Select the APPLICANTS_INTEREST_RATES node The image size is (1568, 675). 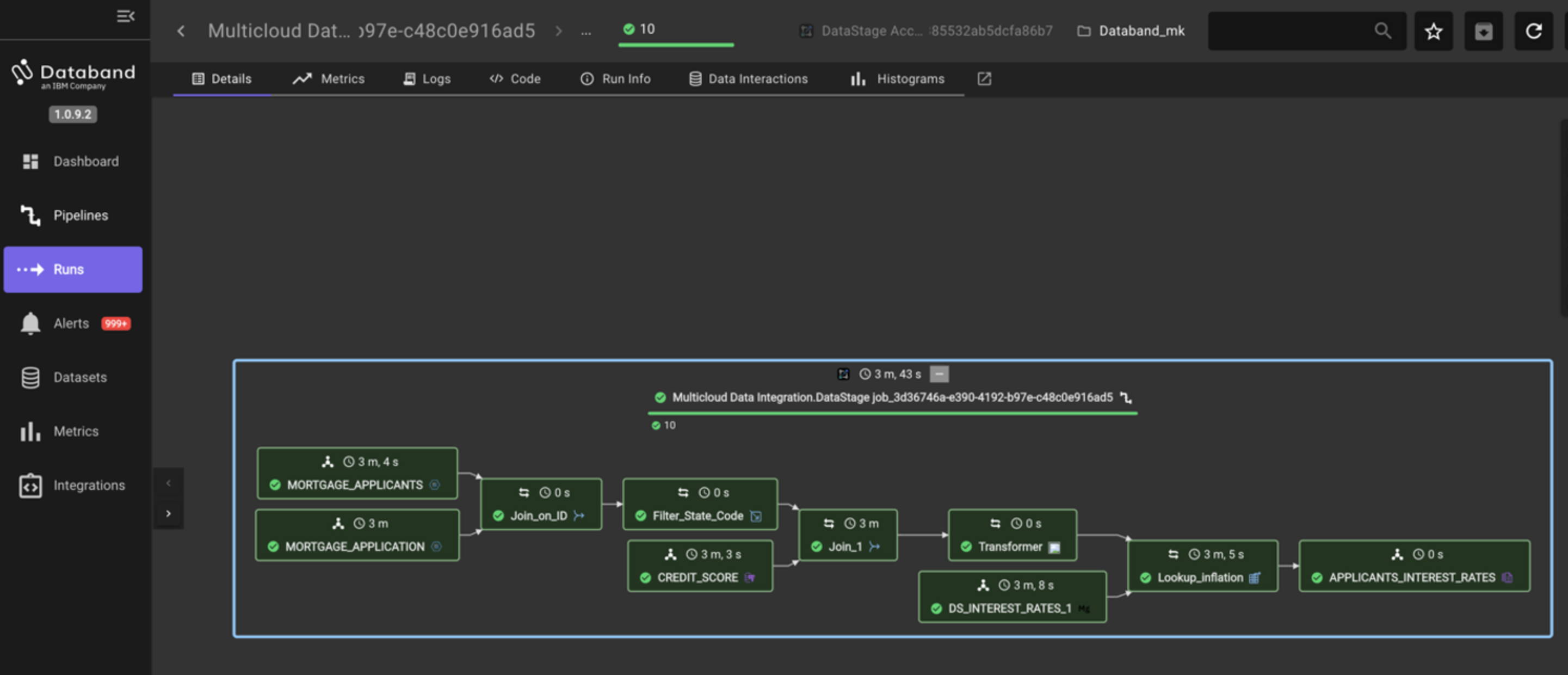tap(1414, 566)
